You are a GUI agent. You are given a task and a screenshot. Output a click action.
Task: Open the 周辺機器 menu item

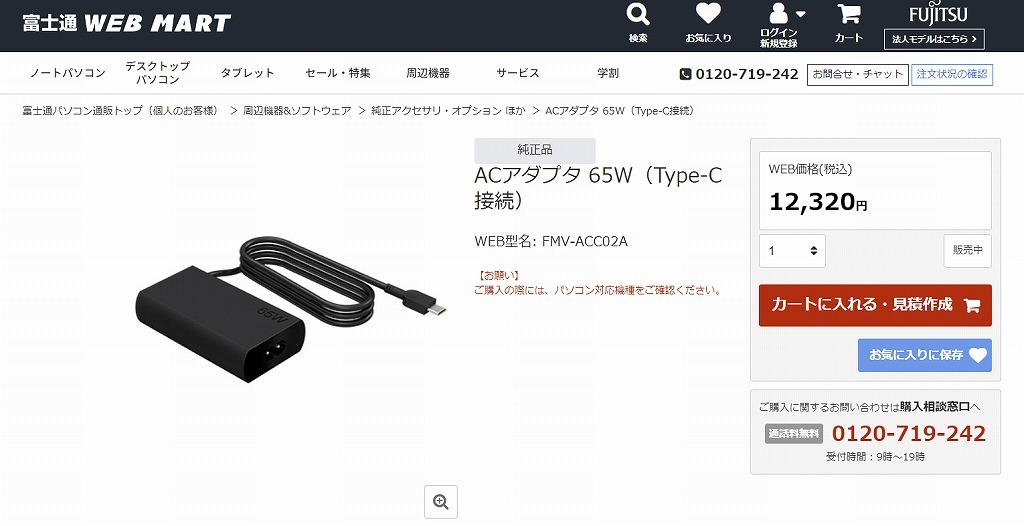tap(428, 73)
